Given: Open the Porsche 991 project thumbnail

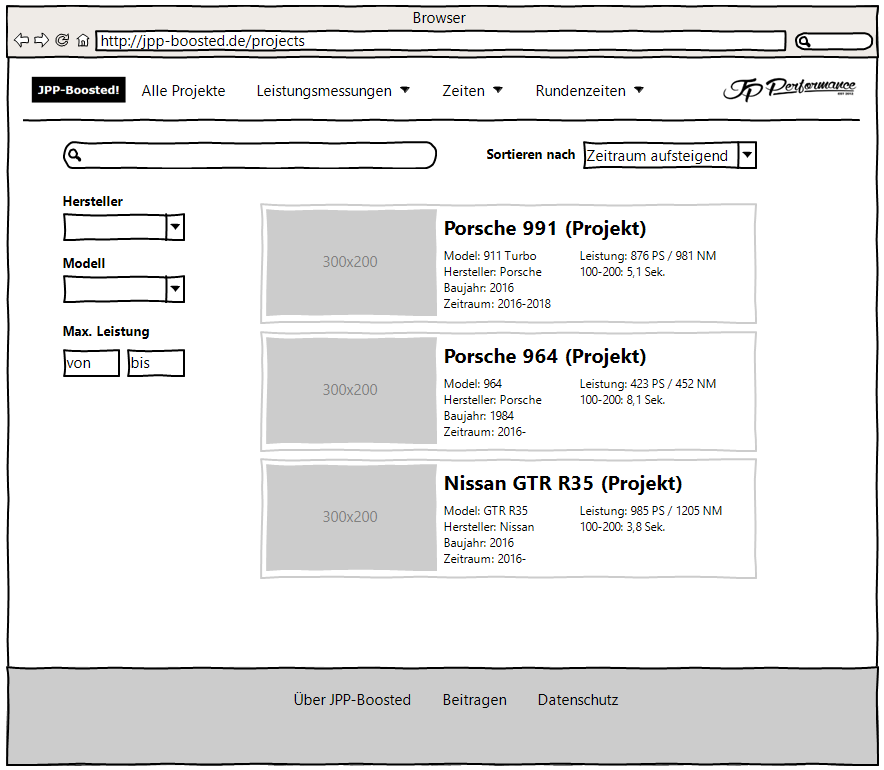Looking at the screenshot, I should pos(350,262).
